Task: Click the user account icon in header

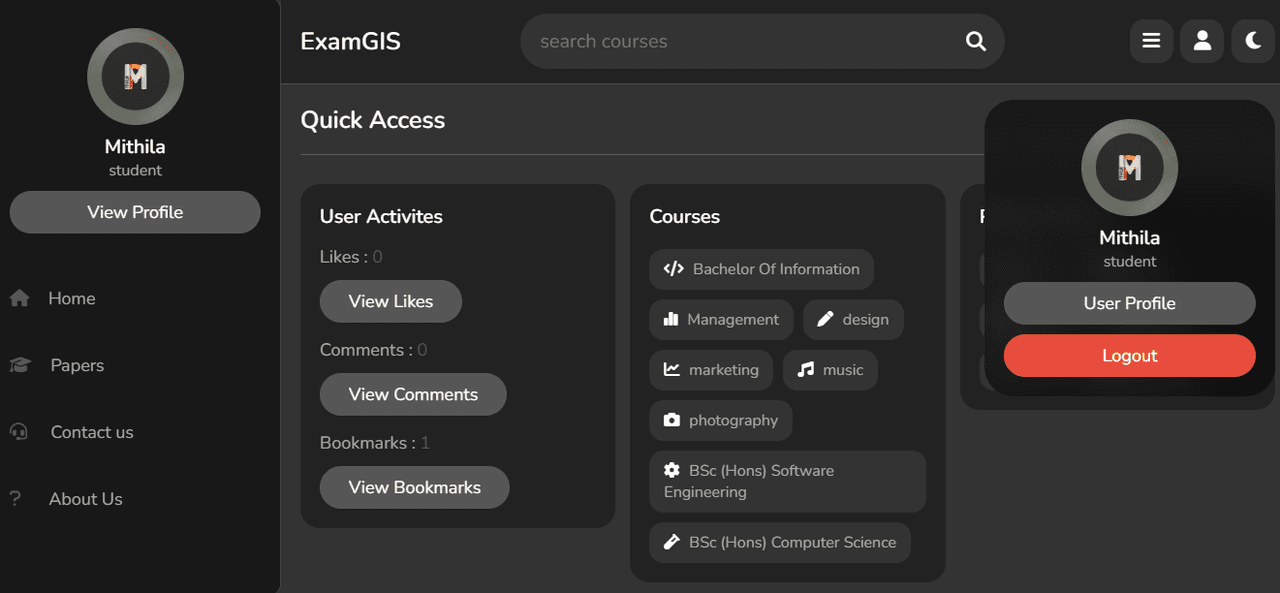Action: (x=1202, y=41)
